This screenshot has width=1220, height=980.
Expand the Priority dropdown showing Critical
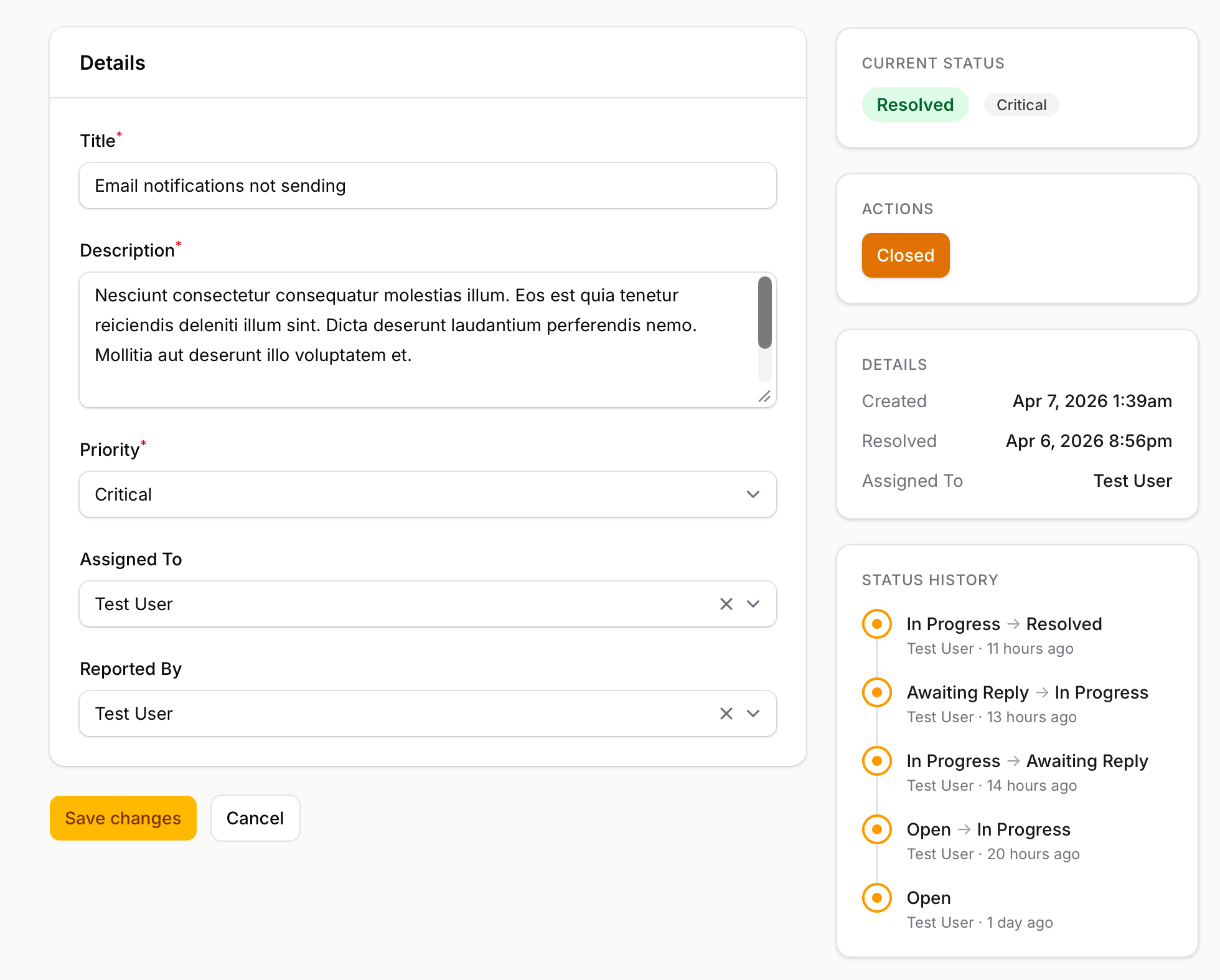pyautogui.click(x=428, y=494)
